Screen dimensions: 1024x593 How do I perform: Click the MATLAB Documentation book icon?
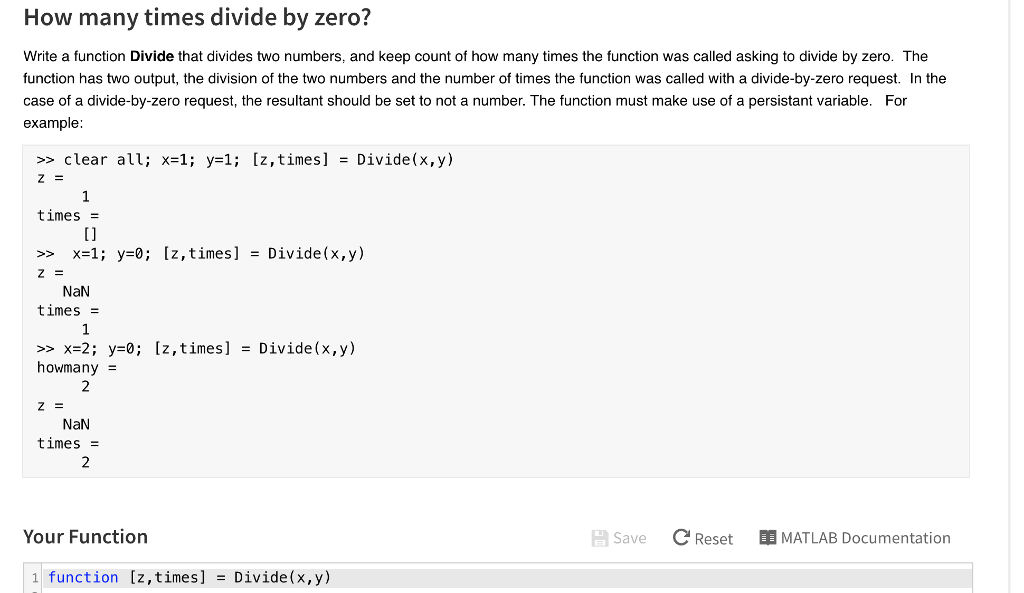point(767,537)
